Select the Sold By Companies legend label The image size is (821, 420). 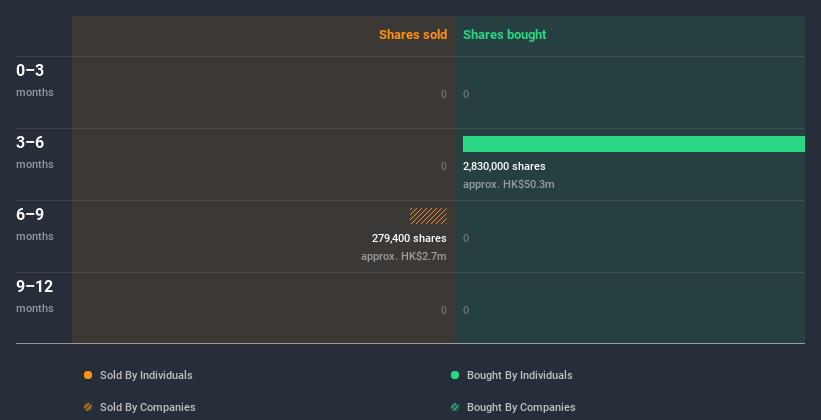coord(148,407)
